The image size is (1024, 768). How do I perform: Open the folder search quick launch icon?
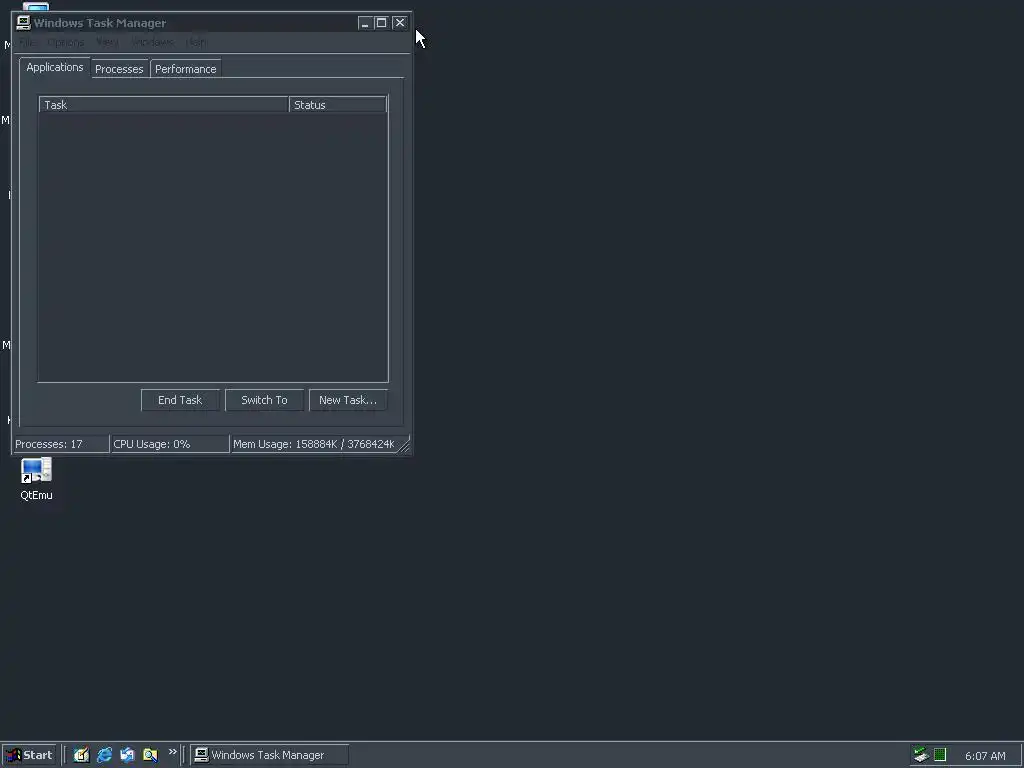[x=150, y=755]
